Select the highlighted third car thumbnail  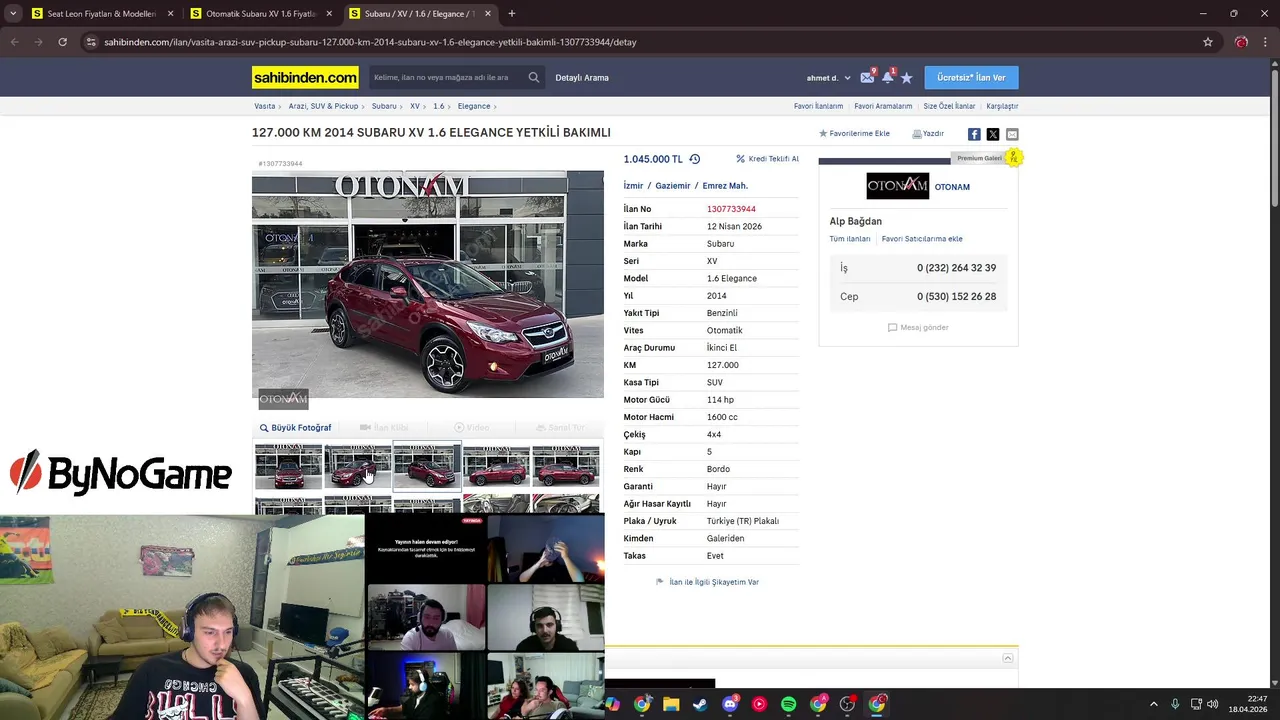[427, 466]
